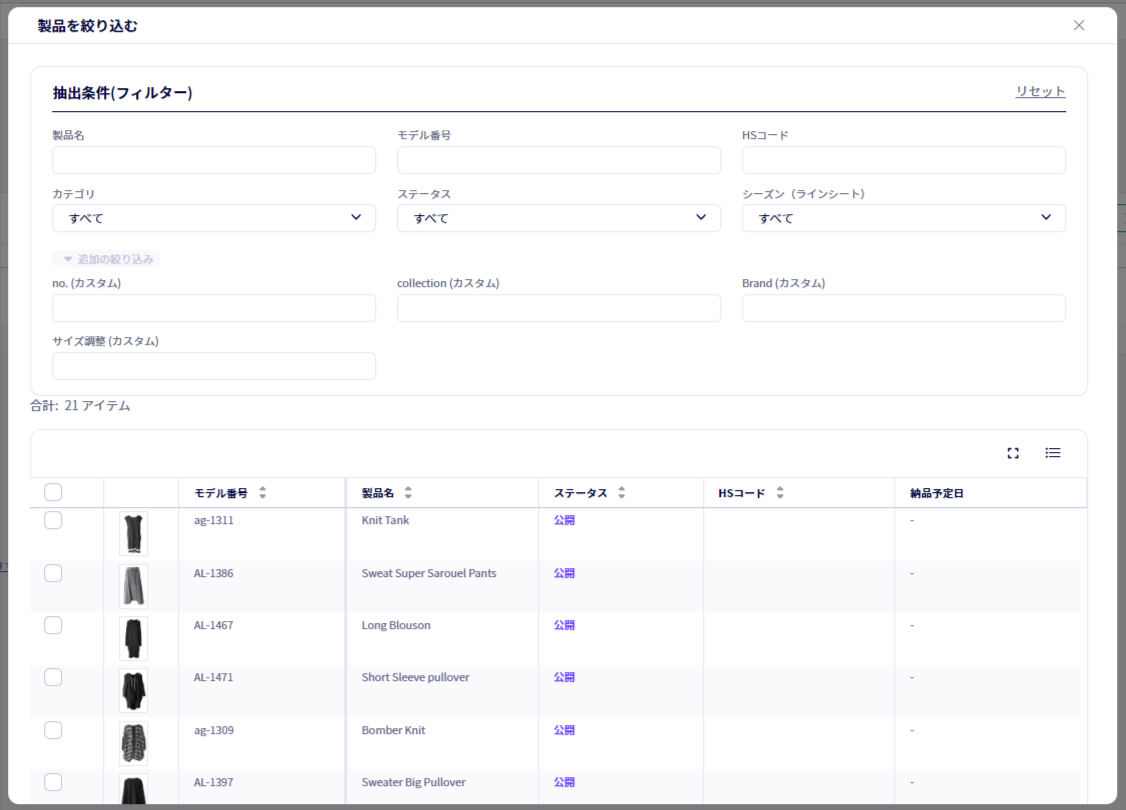
Task: Open the table list-view options icon
Action: [x=1053, y=453]
